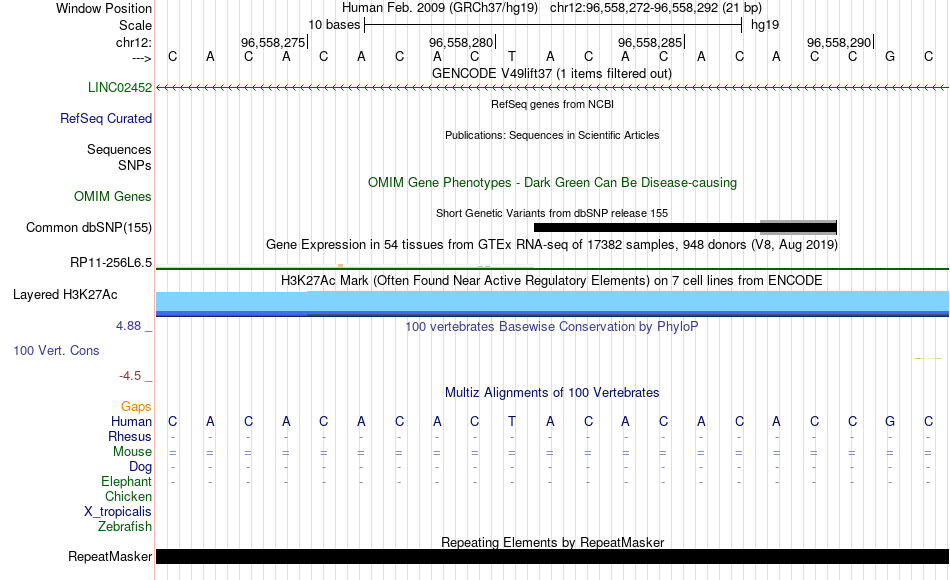950x580 pixels.
Task: Click the Elephant alignment row label
Action: [x=127, y=482]
